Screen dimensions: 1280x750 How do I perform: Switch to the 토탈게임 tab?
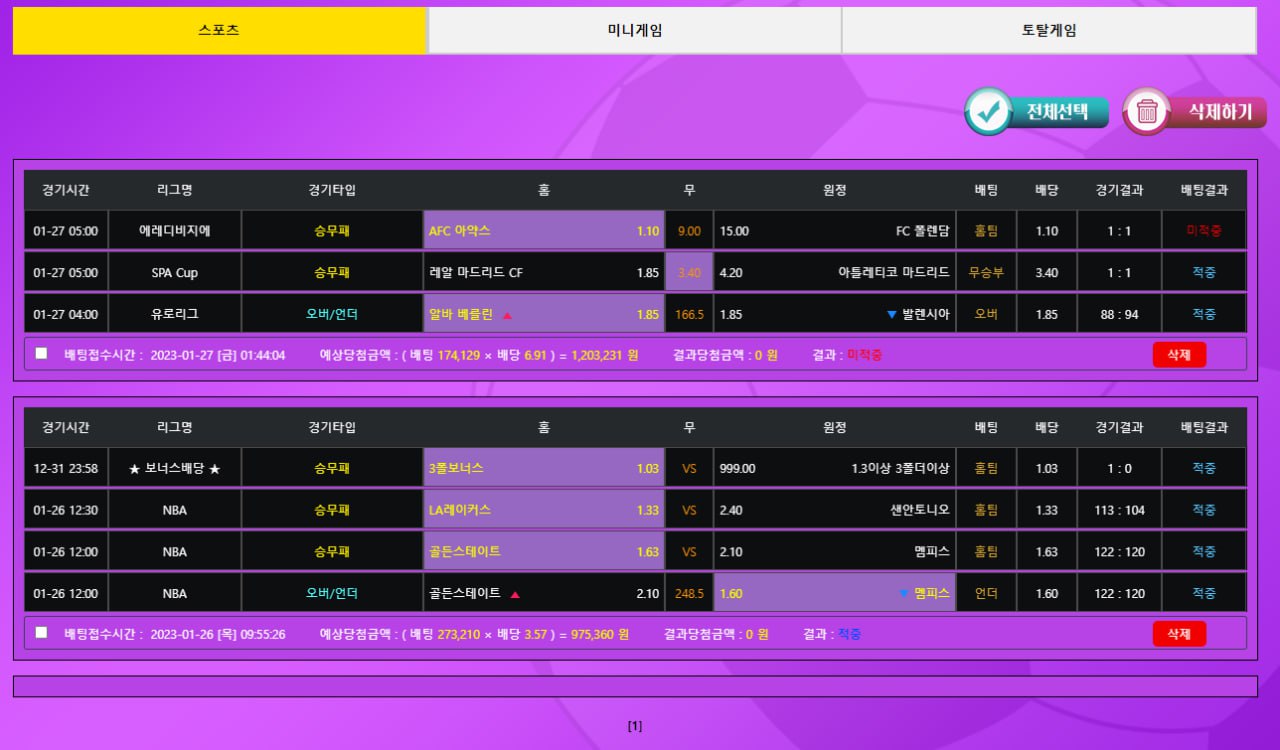click(x=1048, y=30)
